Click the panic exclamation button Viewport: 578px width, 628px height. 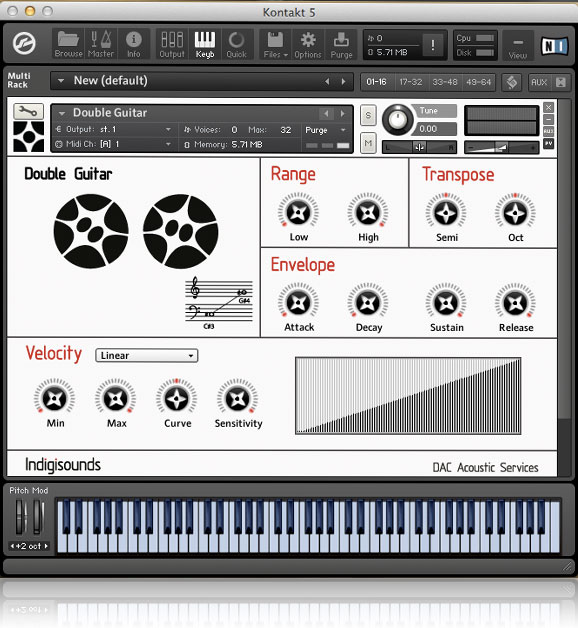point(433,45)
